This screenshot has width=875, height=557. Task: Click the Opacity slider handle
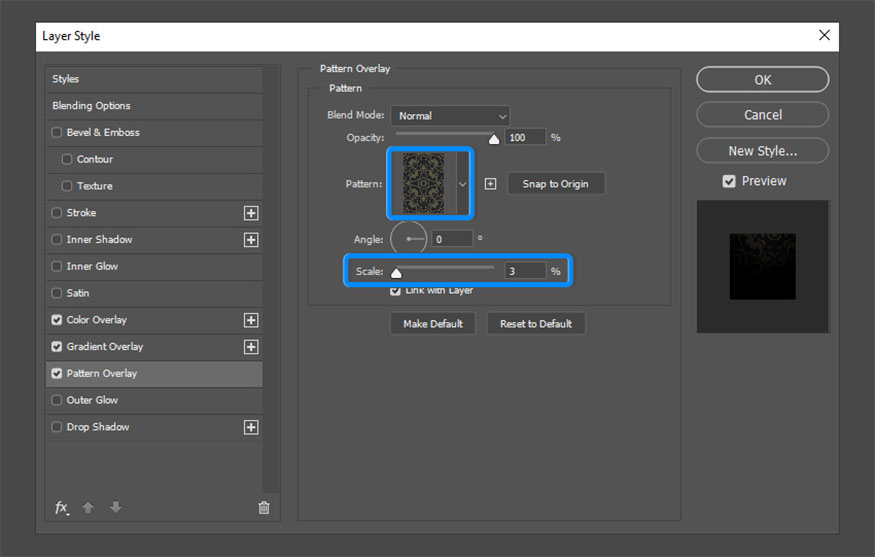coord(494,139)
